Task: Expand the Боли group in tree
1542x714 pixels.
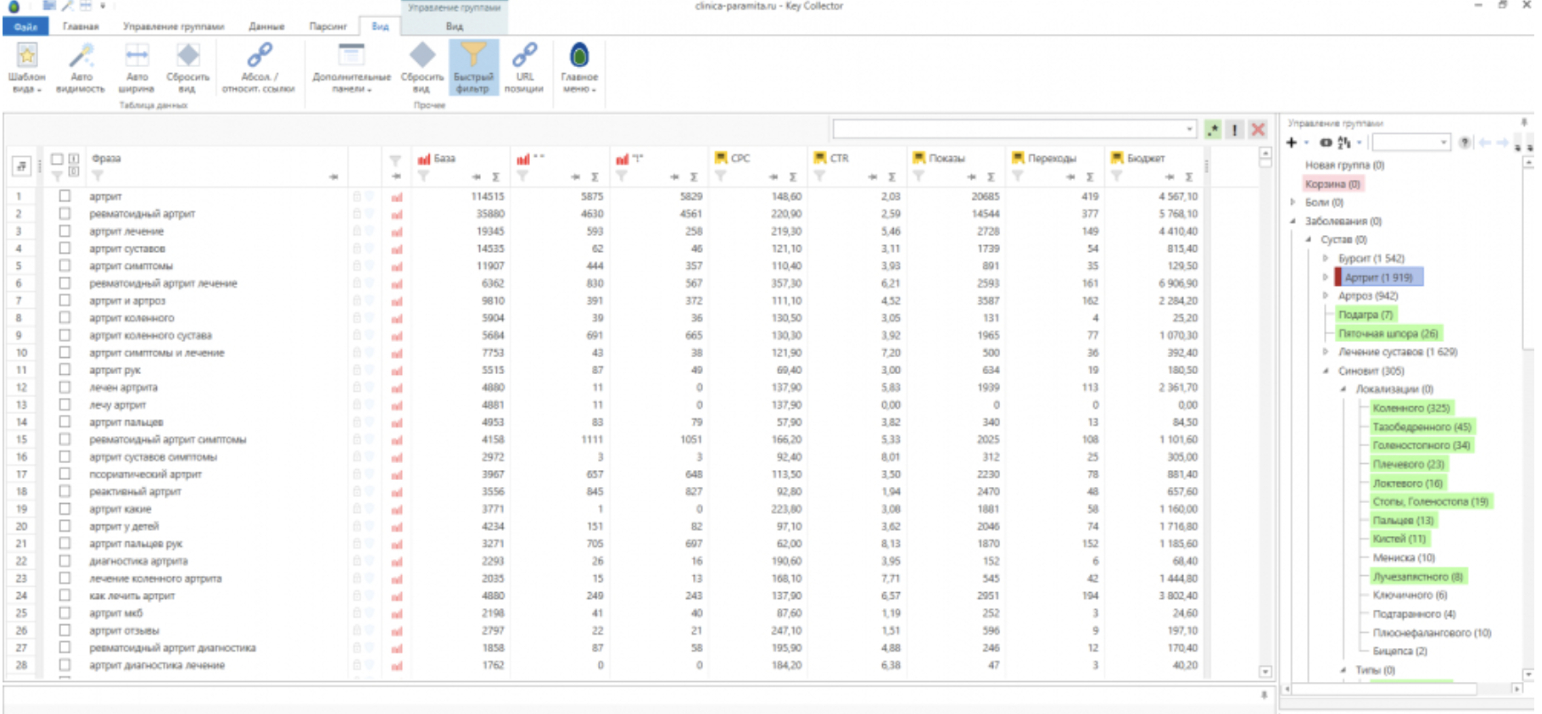Action: tap(1294, 202)
